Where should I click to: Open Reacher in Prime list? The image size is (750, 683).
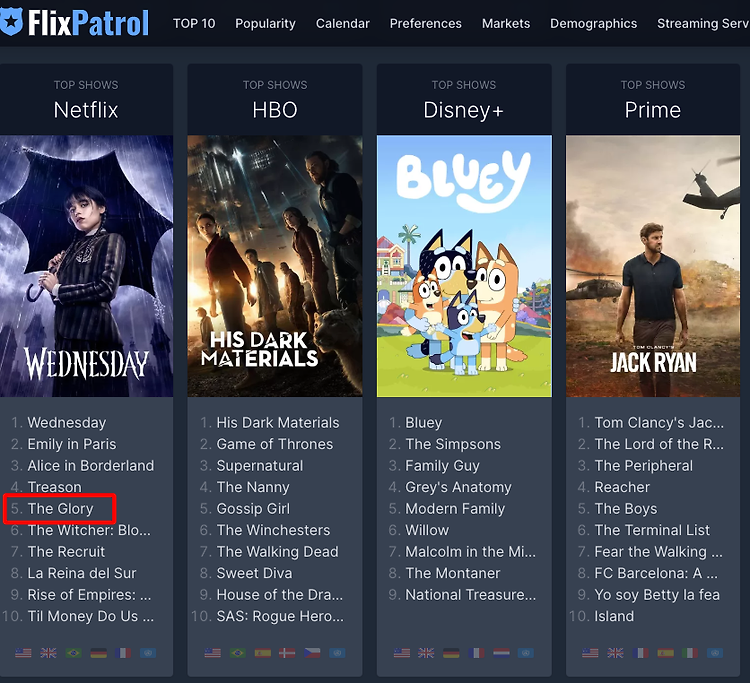pyautogui.click(x=622, y=487)
